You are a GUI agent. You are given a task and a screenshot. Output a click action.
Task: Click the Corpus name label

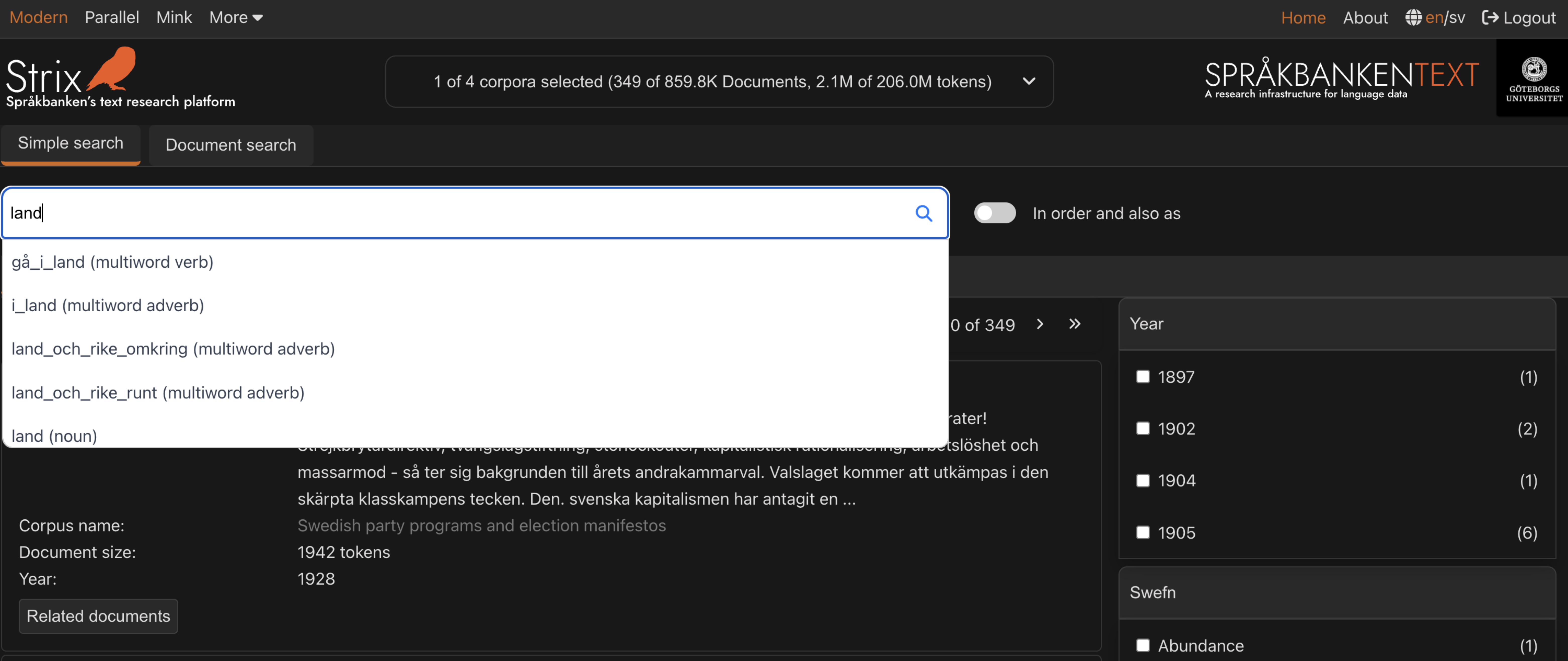point(71,526)
